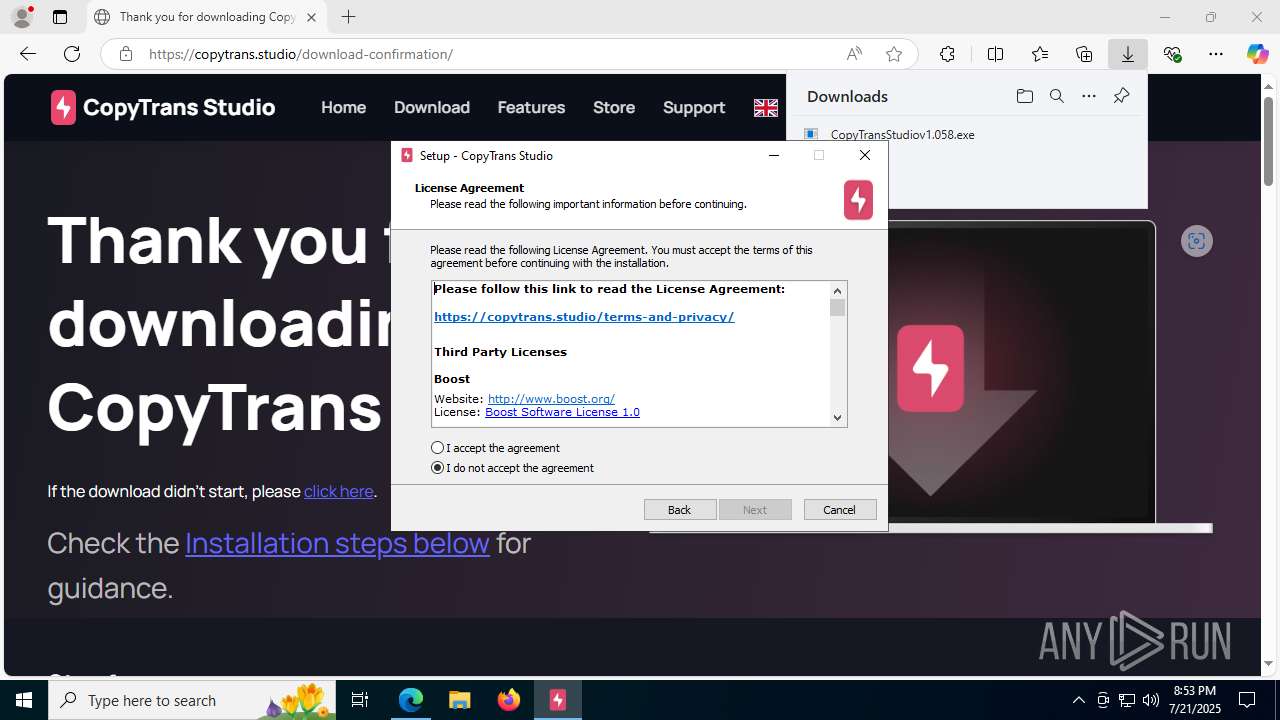Select I accept the agreement

coord(496,448)
